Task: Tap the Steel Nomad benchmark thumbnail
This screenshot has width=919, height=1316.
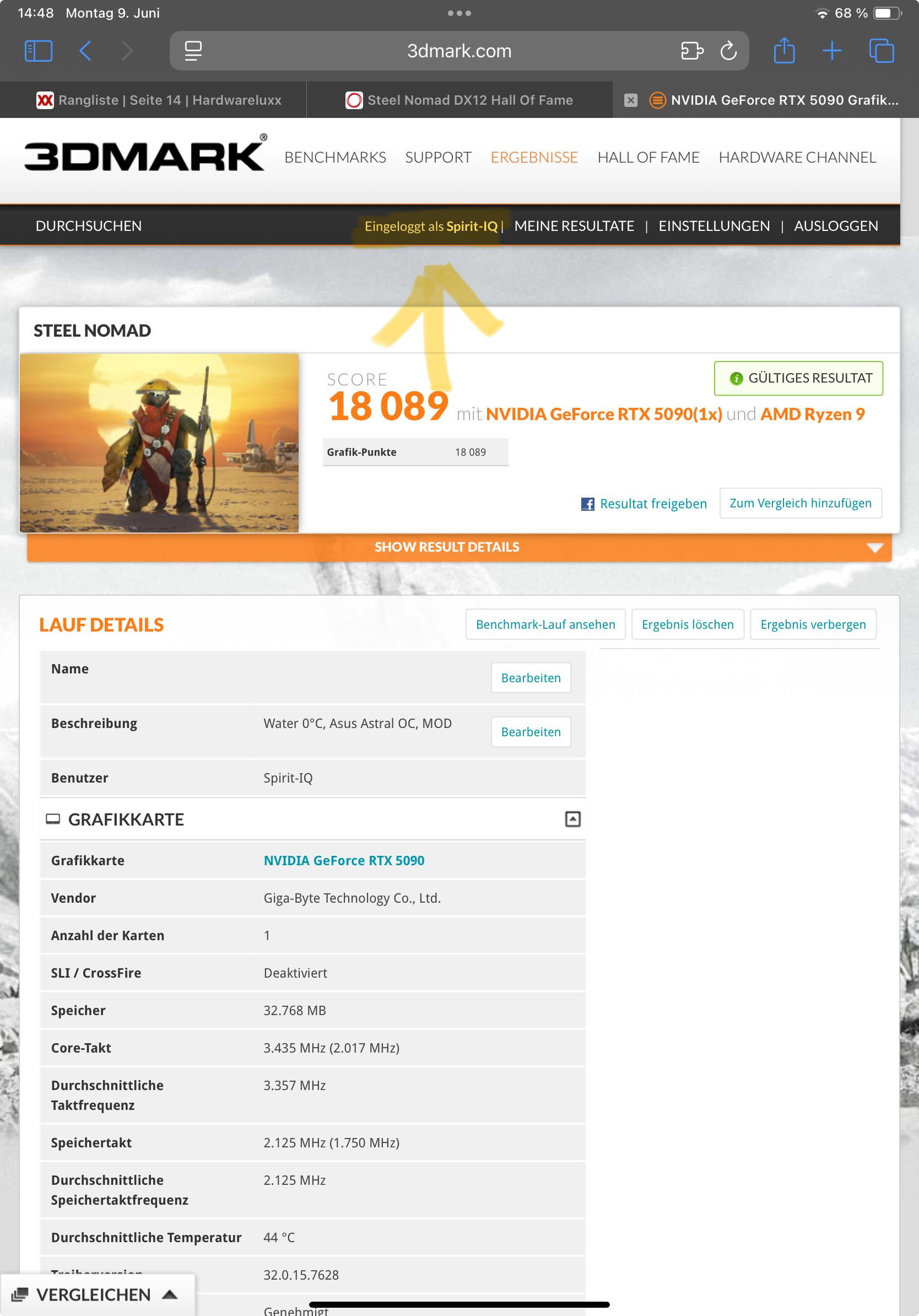Action: pos(159,443)
